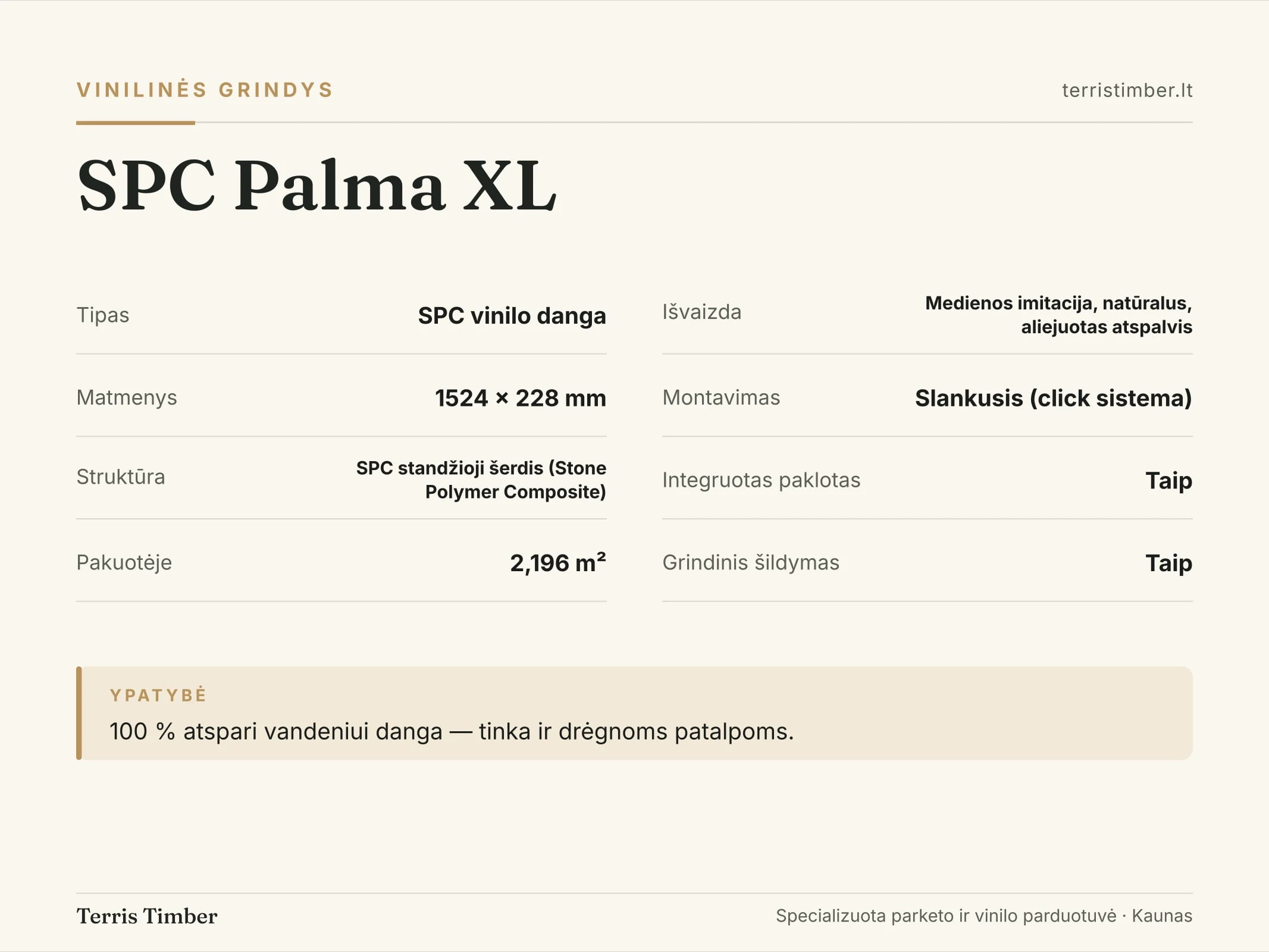
Task: Click the 2,196 m² package value
Action: (x=558, y=562)
